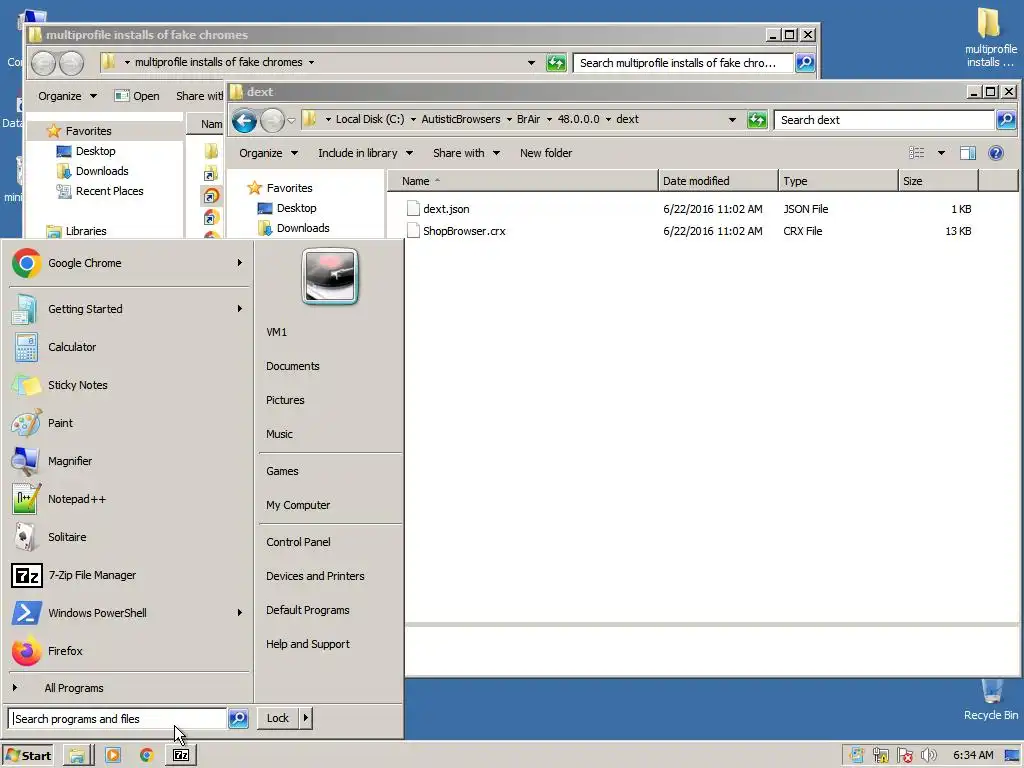Launch 7-Zip File Manager from Start menu
The image size is (1024, 768).
click(129, 575)
